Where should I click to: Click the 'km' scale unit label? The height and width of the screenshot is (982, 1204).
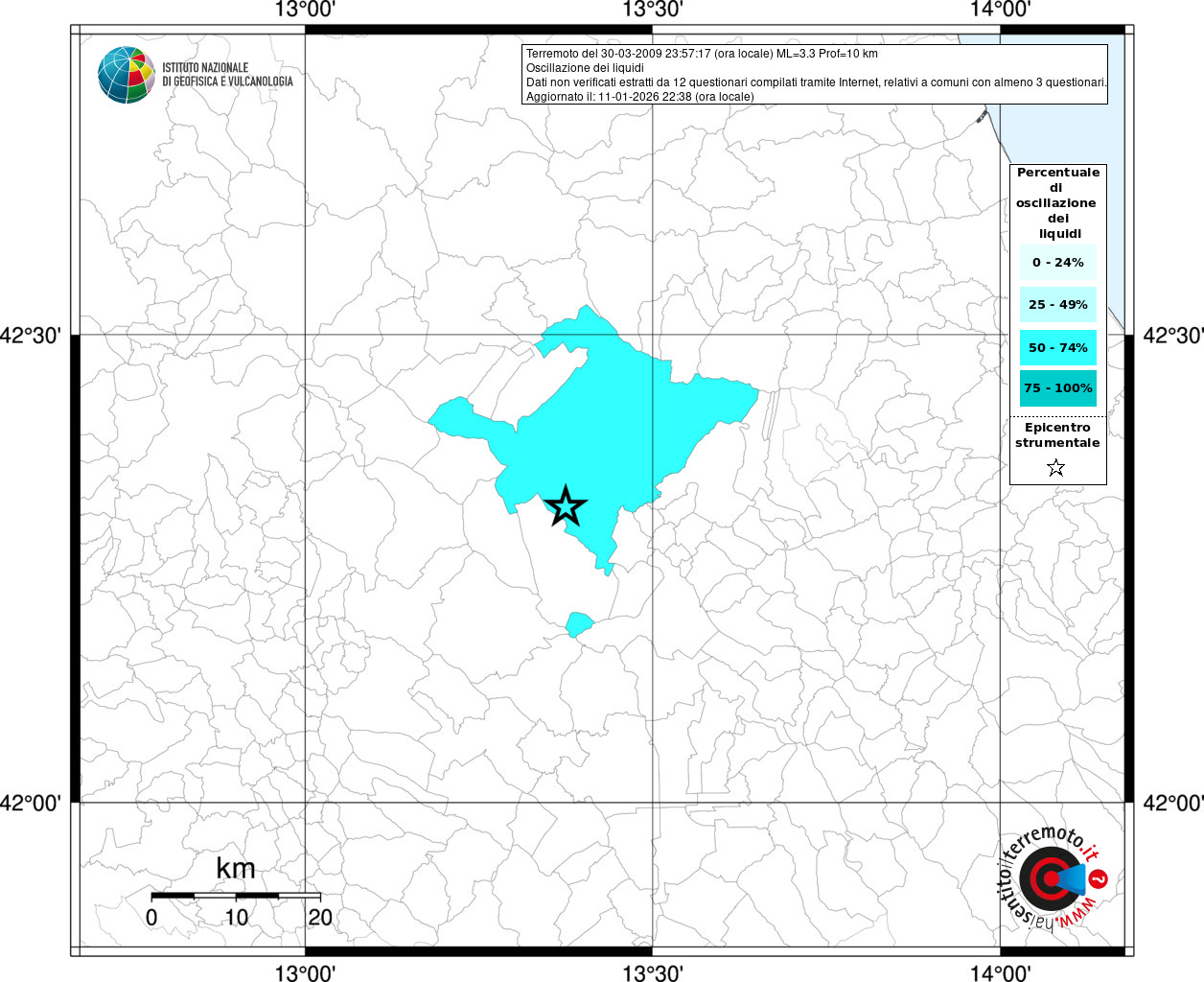236,869
